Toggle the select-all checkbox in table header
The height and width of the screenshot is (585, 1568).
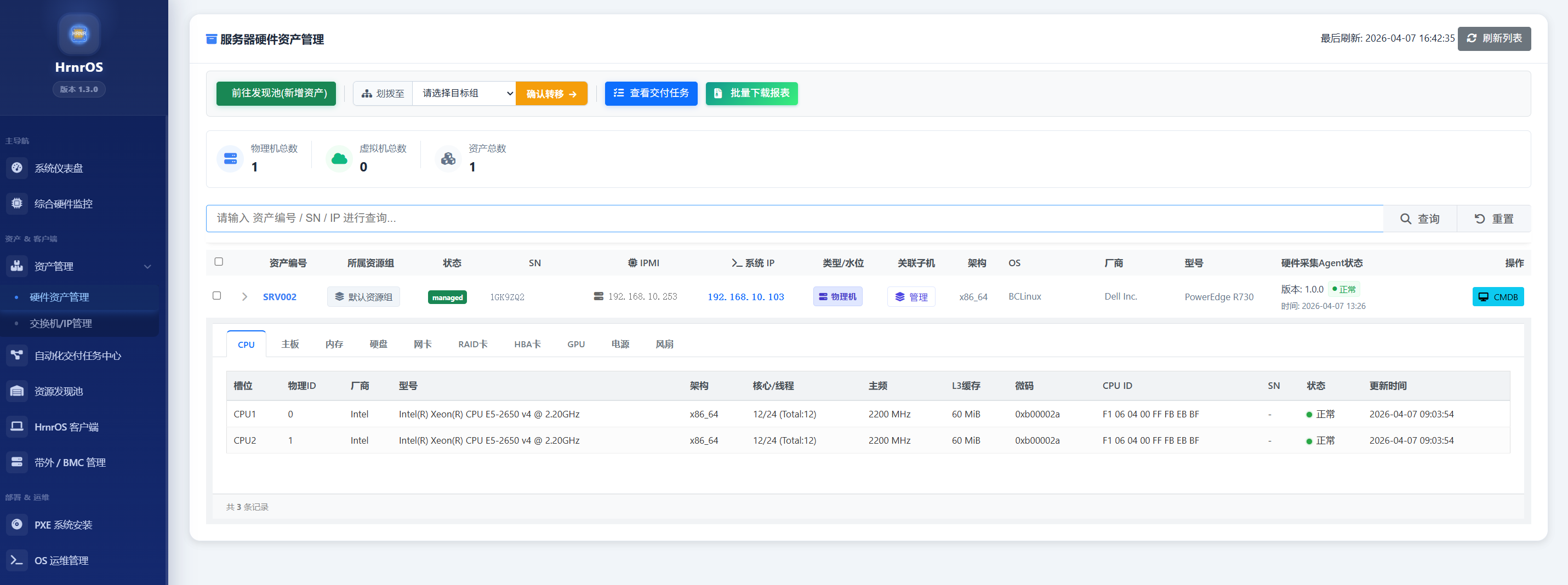tap(219, 262)
